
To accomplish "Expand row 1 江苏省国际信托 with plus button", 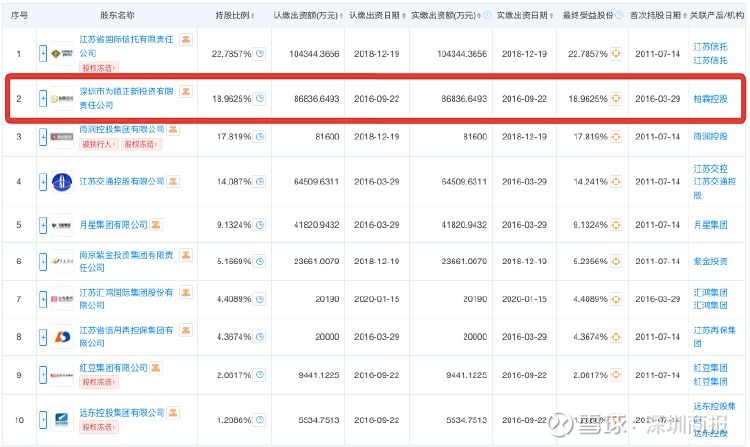I will pyautogui.click(x=43, y=54).
